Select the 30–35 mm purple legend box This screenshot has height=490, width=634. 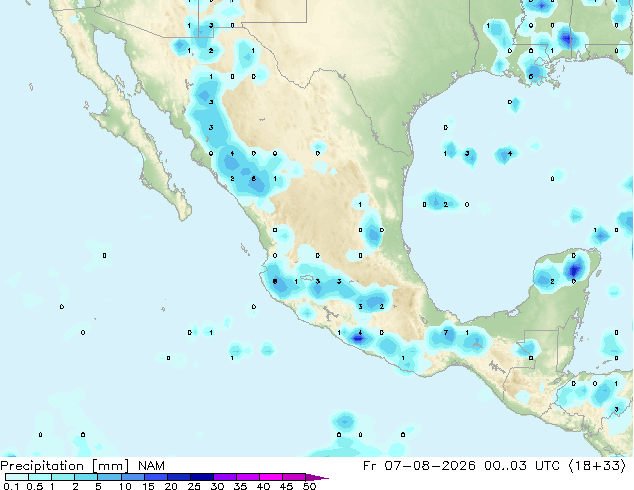[x=225, y=477]
